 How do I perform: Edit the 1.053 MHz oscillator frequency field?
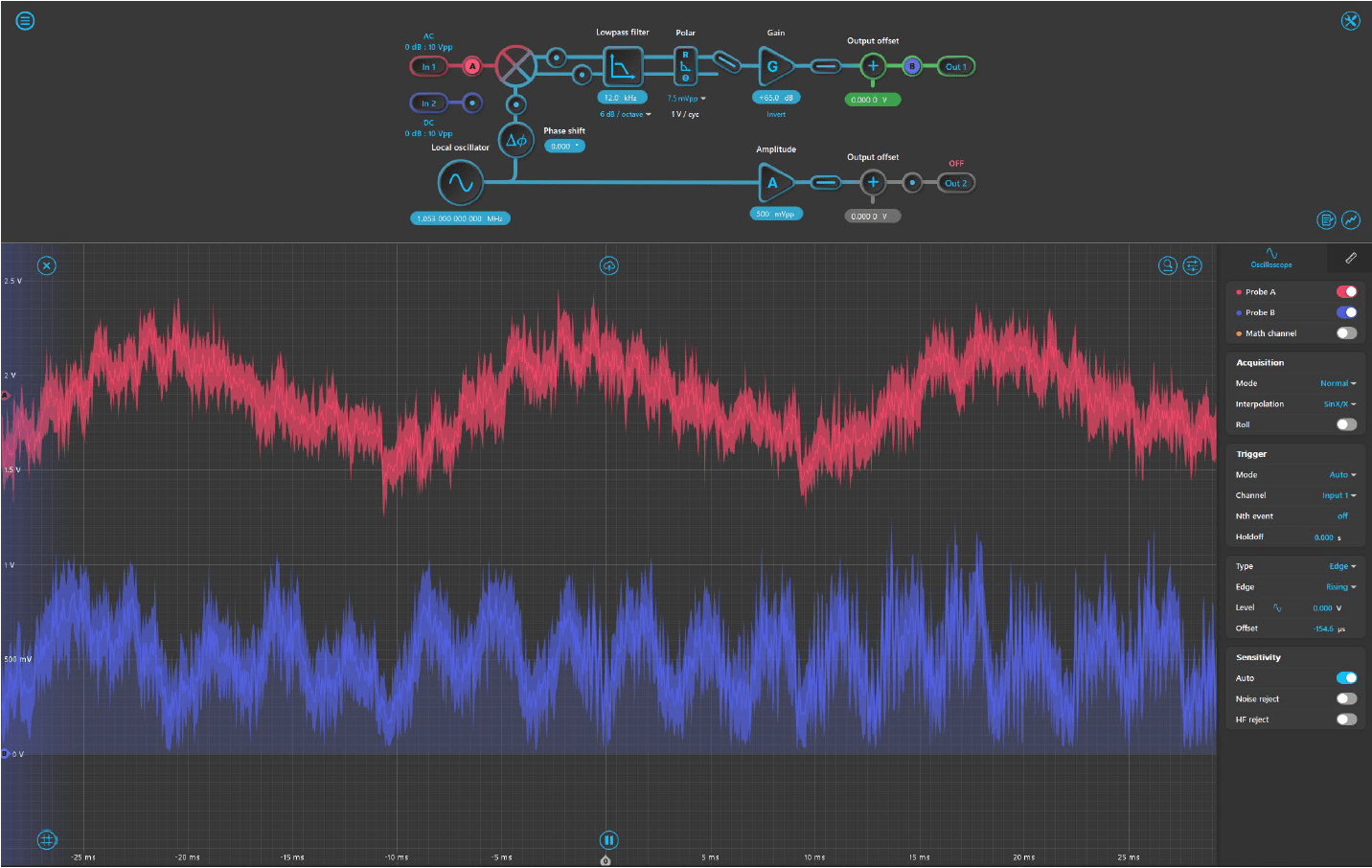[x=460, y=218]
